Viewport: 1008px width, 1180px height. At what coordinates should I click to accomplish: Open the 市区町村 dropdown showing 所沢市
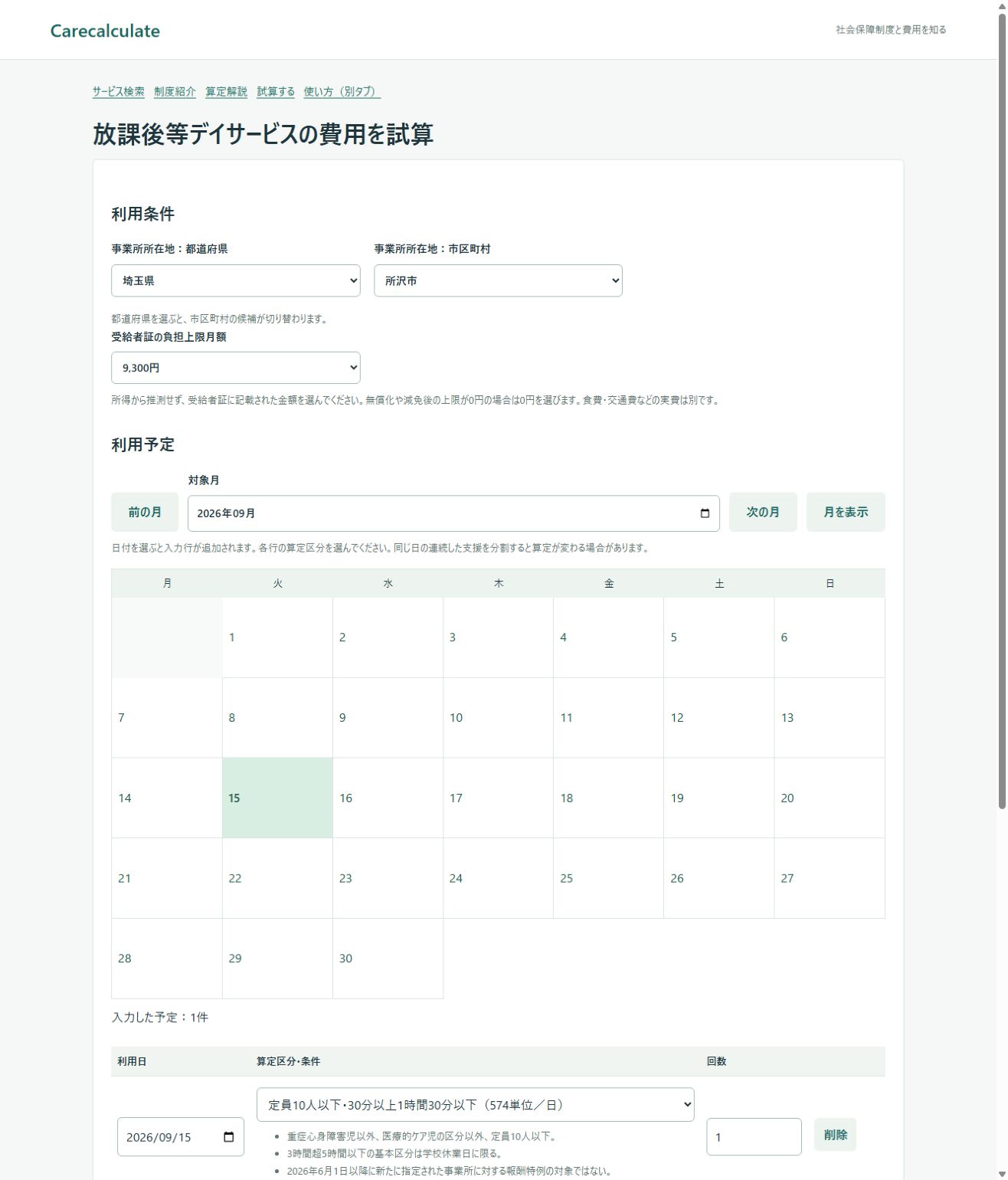[x=498, y=280]
